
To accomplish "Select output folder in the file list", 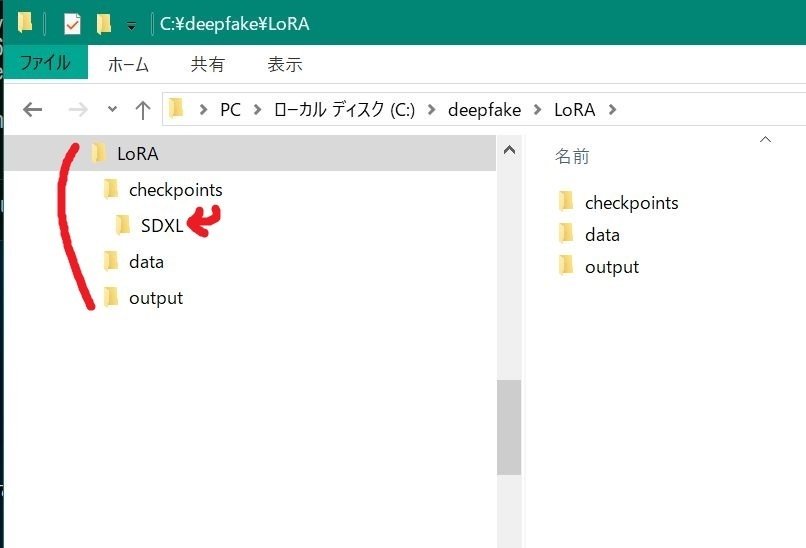I will pos(612,267).
